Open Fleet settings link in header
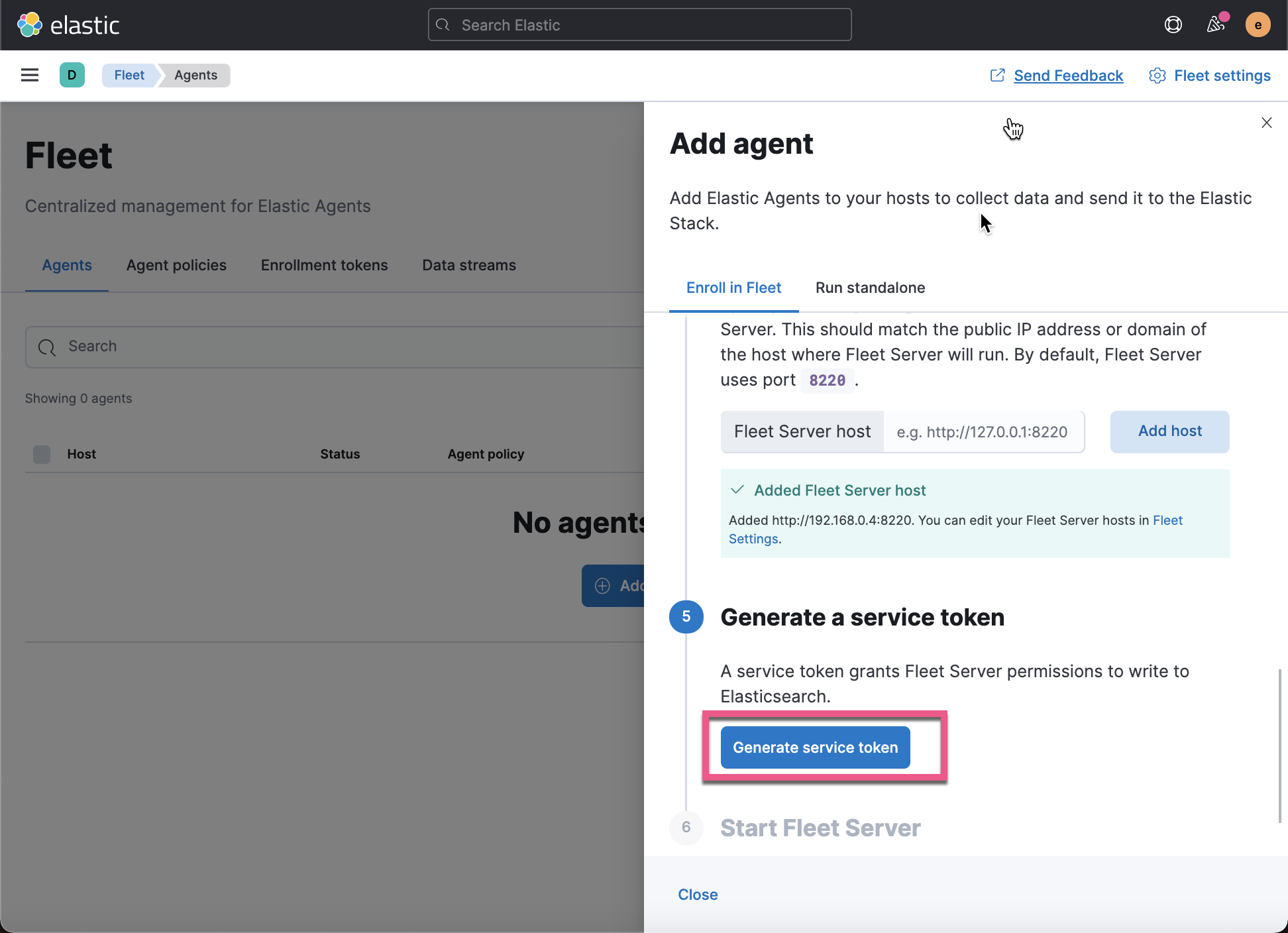1288x933 pixels. pyautogui.click(x=1222, y=76)
